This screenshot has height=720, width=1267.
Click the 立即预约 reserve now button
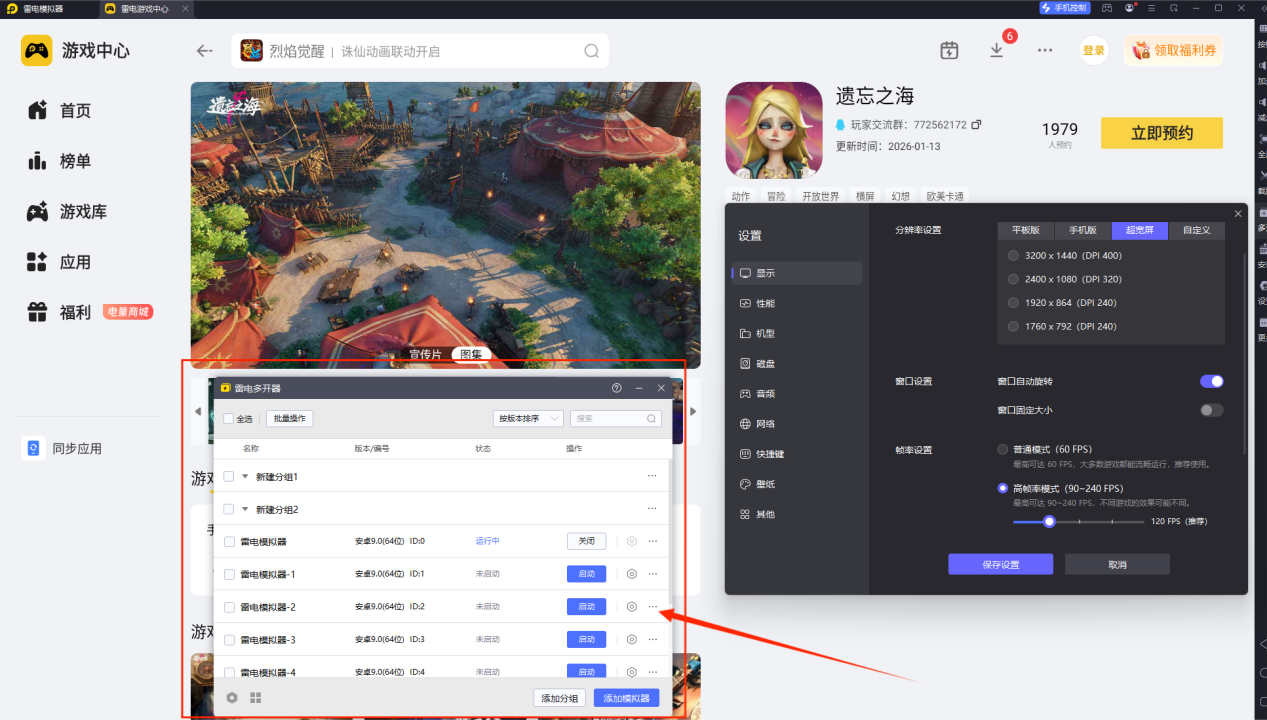click(x=1161, y=133)
